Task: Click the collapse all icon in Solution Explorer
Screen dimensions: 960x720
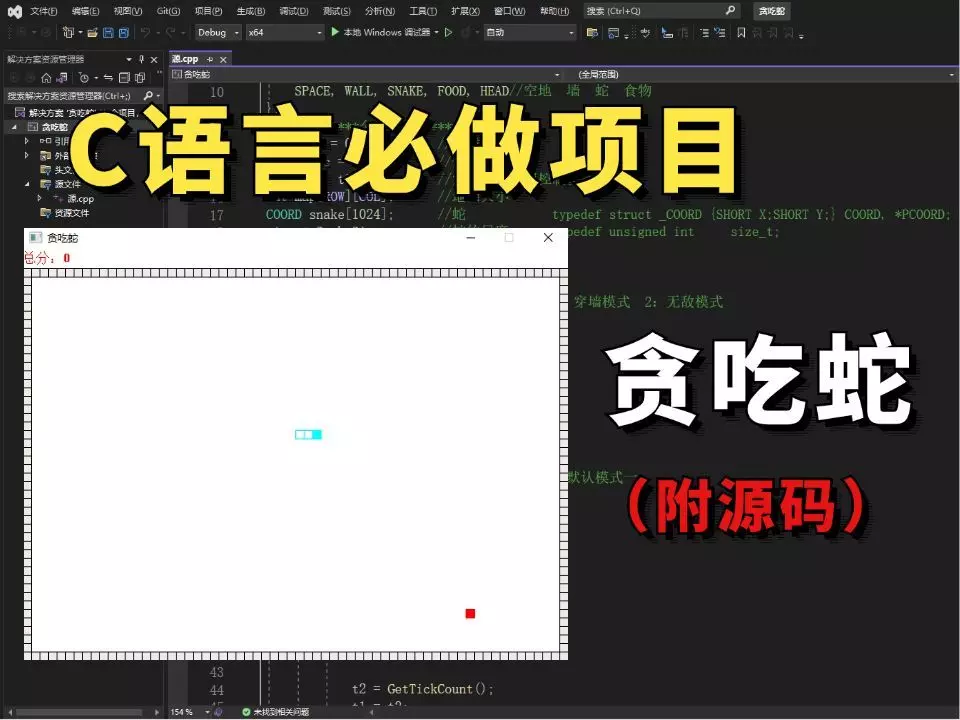Action: point(124,78)
